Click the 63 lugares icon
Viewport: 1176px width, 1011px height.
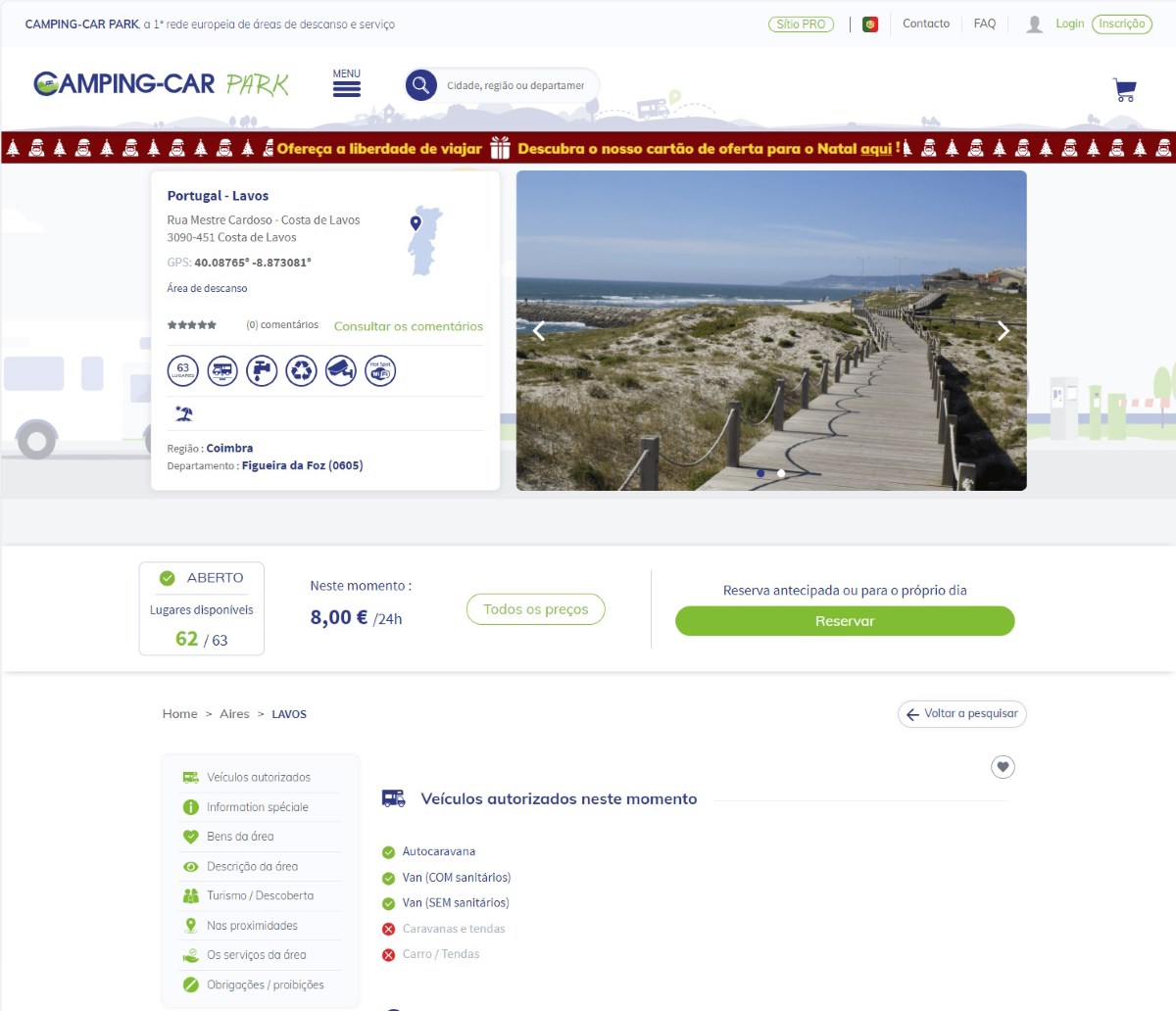point(183,370)
